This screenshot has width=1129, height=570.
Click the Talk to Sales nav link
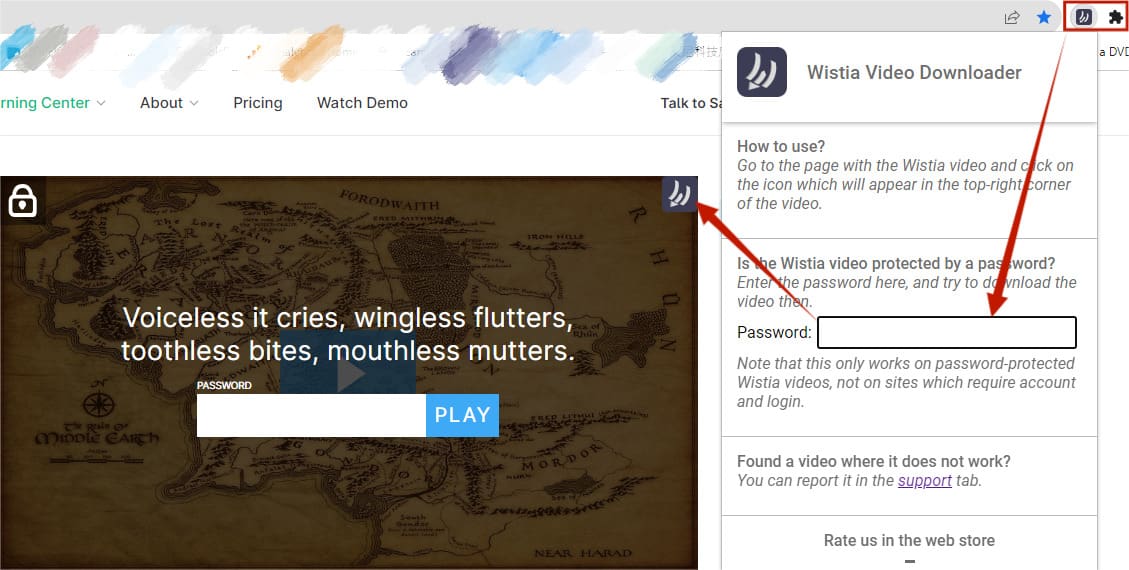click(690, 103)
